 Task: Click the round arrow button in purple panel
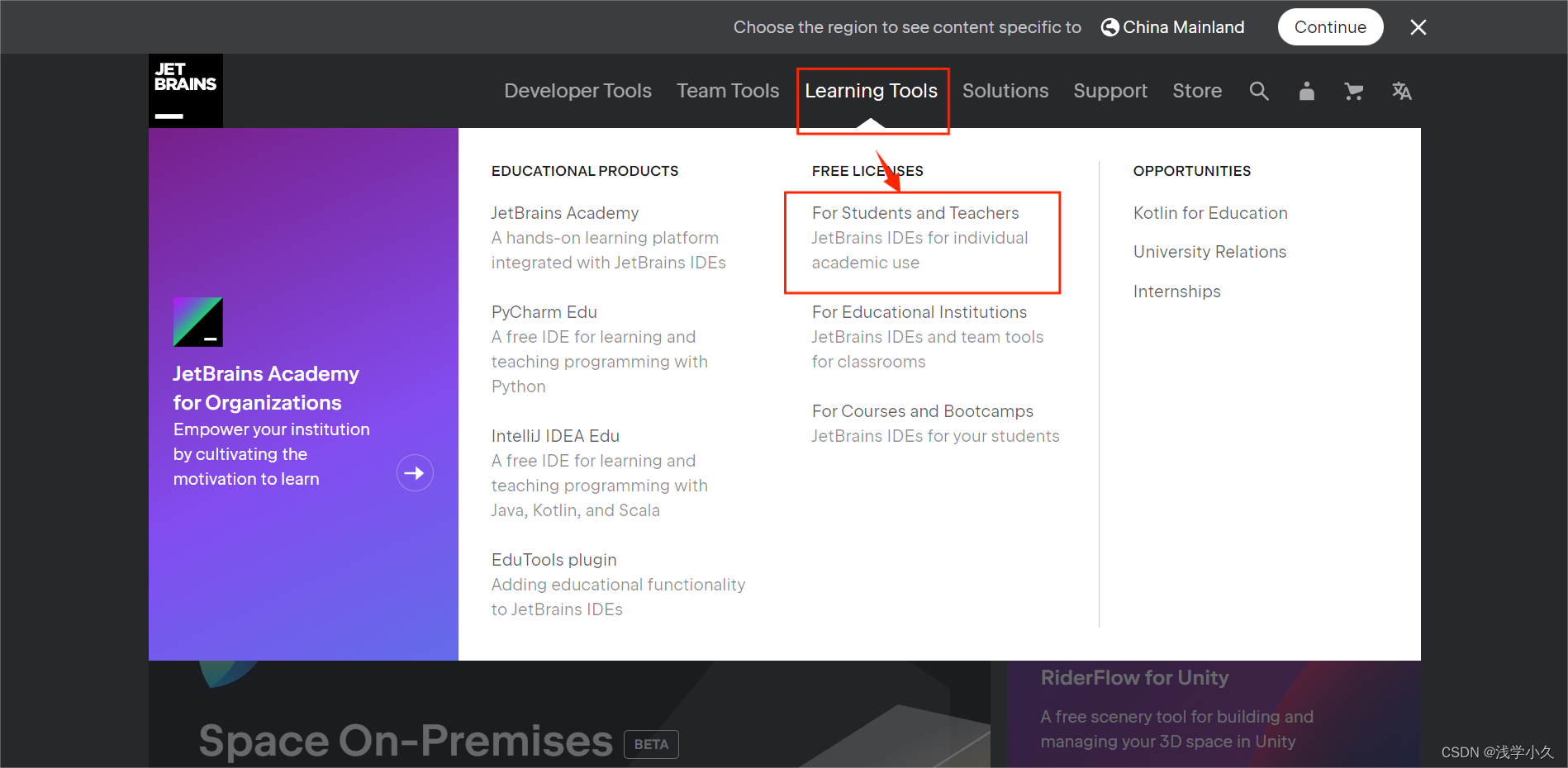click(x=415, y=473)
